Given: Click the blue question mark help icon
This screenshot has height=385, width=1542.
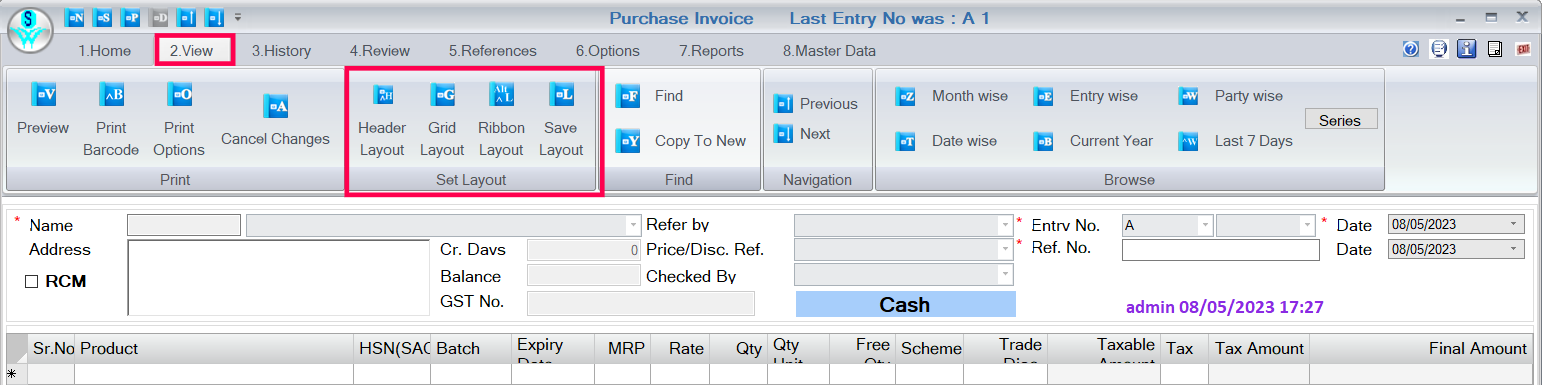Looking at the screenshot, I should [1411, 49].
